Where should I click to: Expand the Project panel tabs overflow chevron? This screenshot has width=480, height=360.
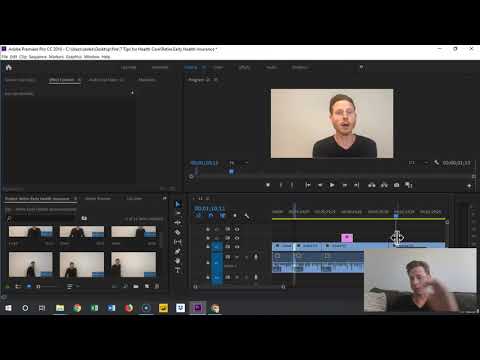tap(164, 198)
